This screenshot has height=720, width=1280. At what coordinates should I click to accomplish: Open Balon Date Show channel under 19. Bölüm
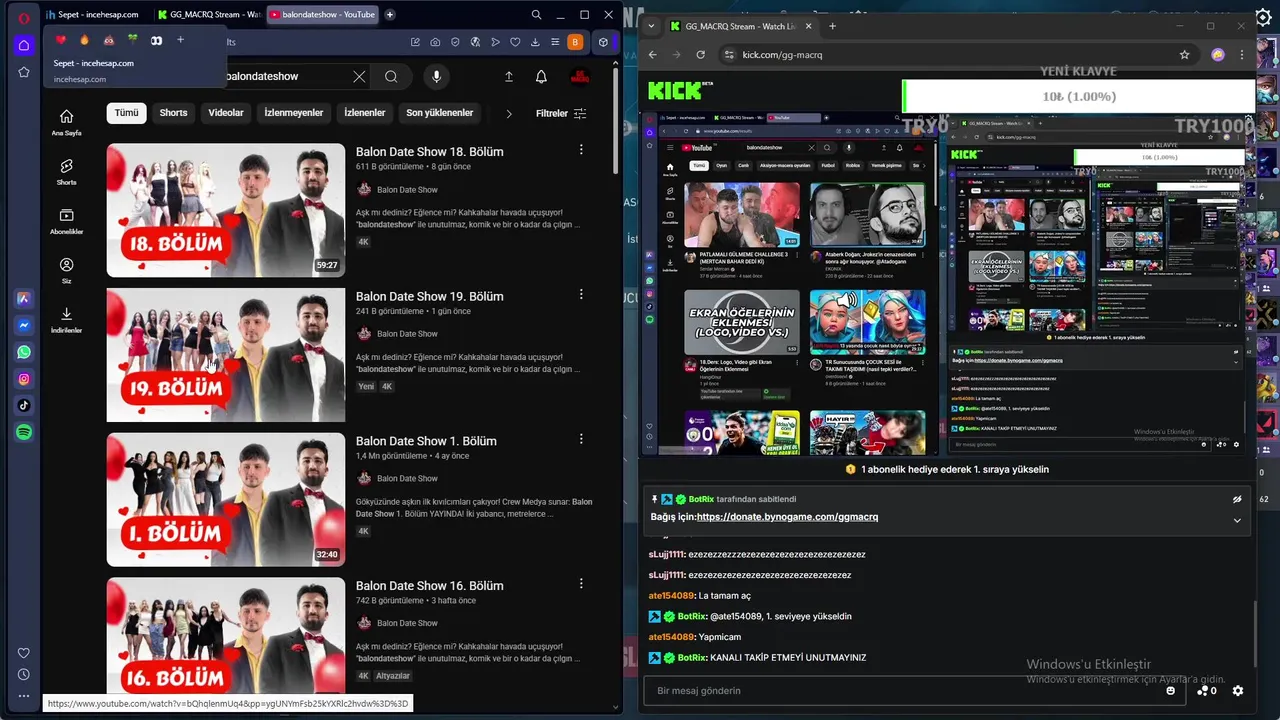click(407, 334)
